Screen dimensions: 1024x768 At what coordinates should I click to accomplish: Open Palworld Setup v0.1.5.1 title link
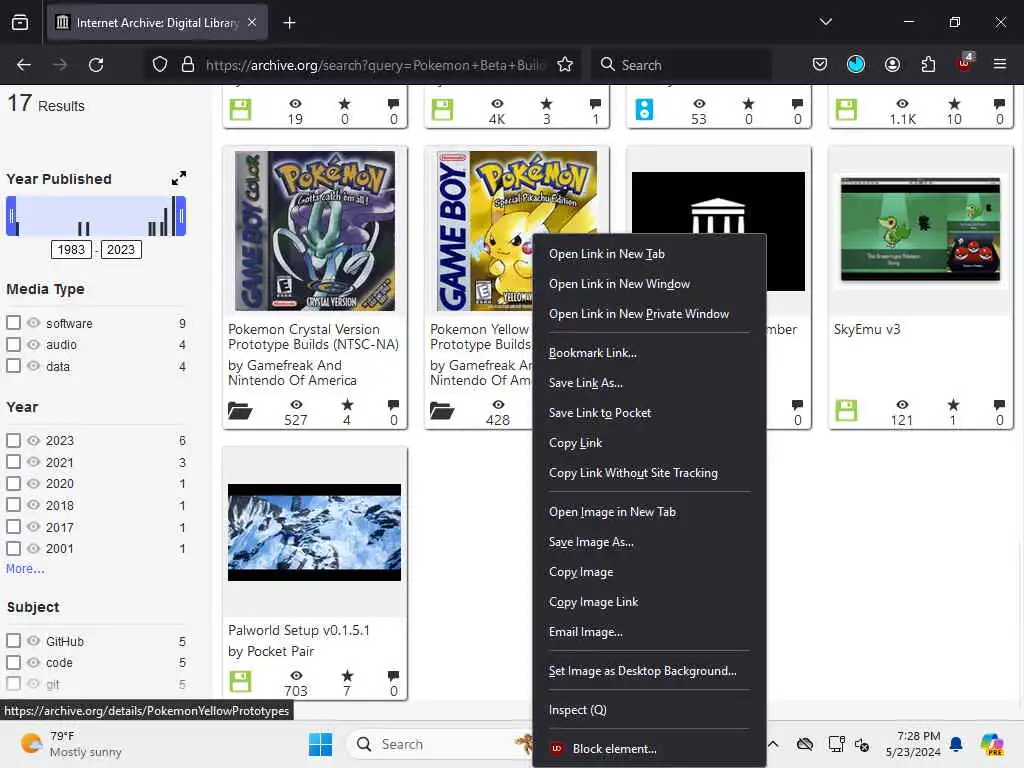(299, 631)
